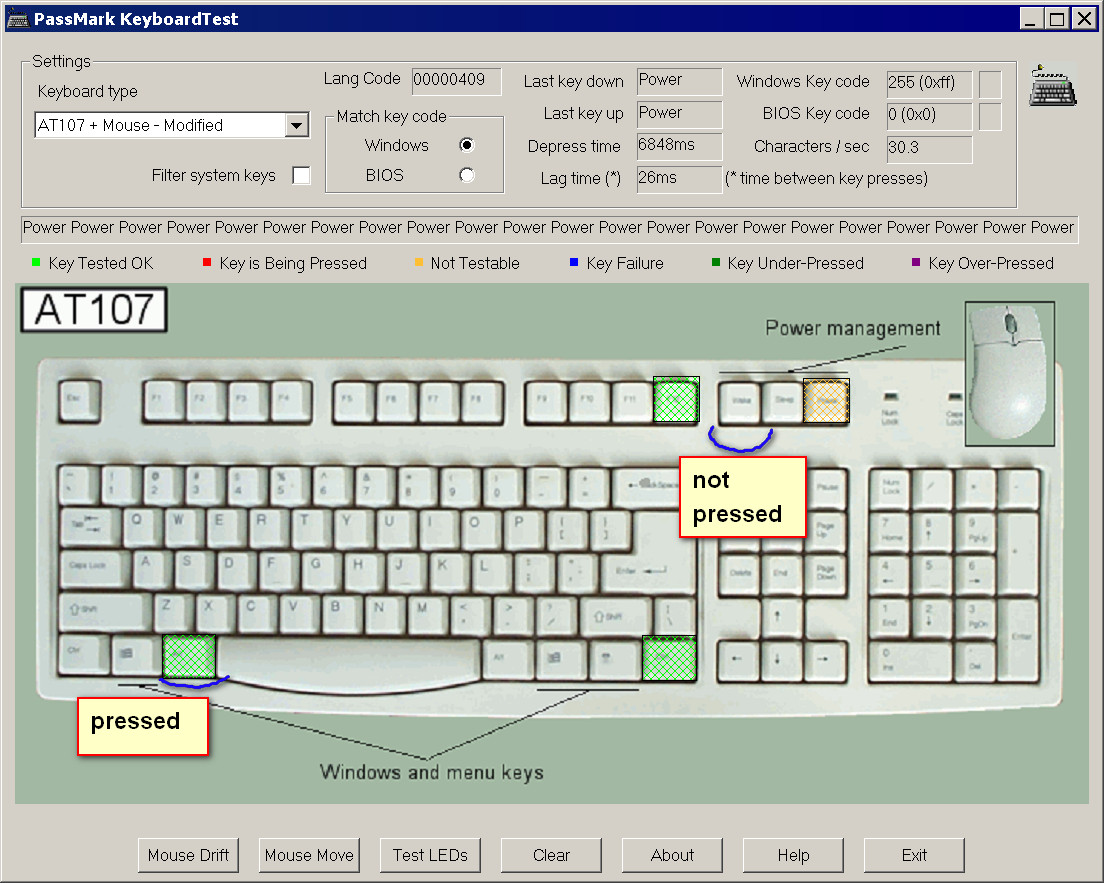Select the BIOS match key code option

[466, 175]
